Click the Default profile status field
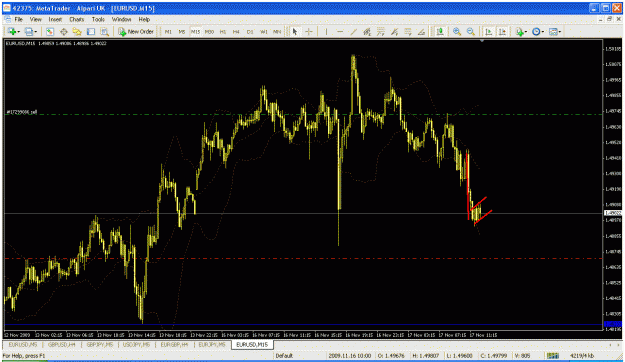The height and width of the screenshot is (362, 625). [299, 356]
